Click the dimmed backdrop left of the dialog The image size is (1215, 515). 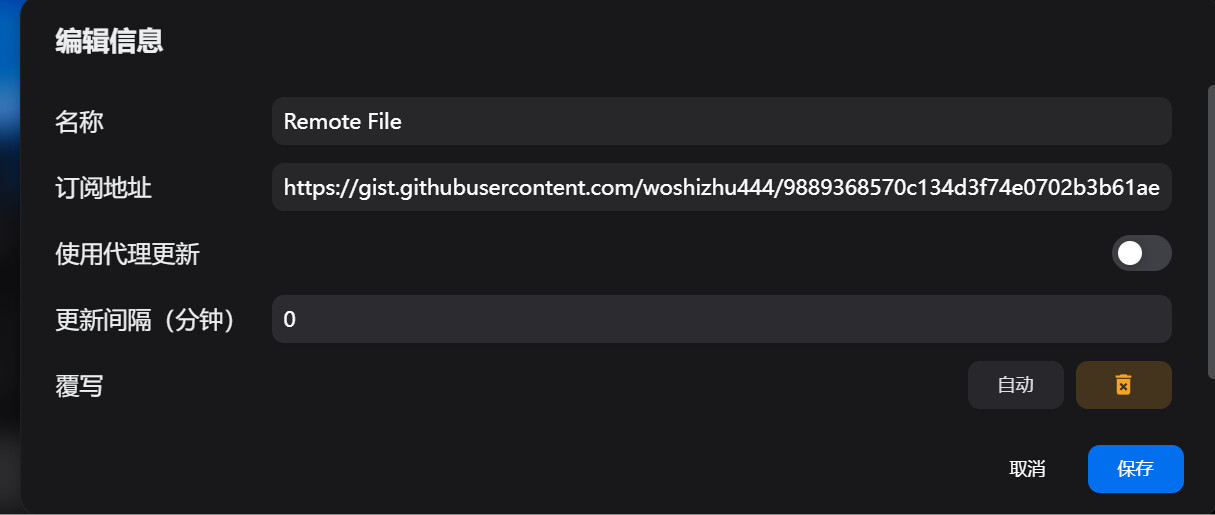(9, 250)
